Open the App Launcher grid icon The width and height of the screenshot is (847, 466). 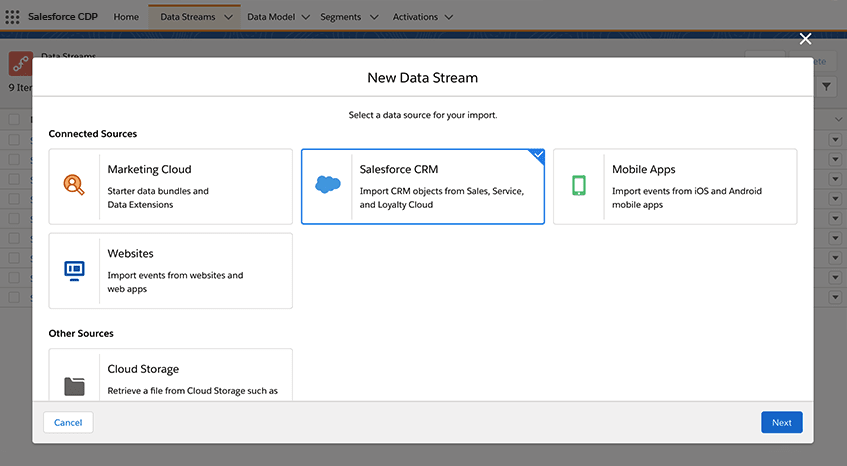[13, 17]
